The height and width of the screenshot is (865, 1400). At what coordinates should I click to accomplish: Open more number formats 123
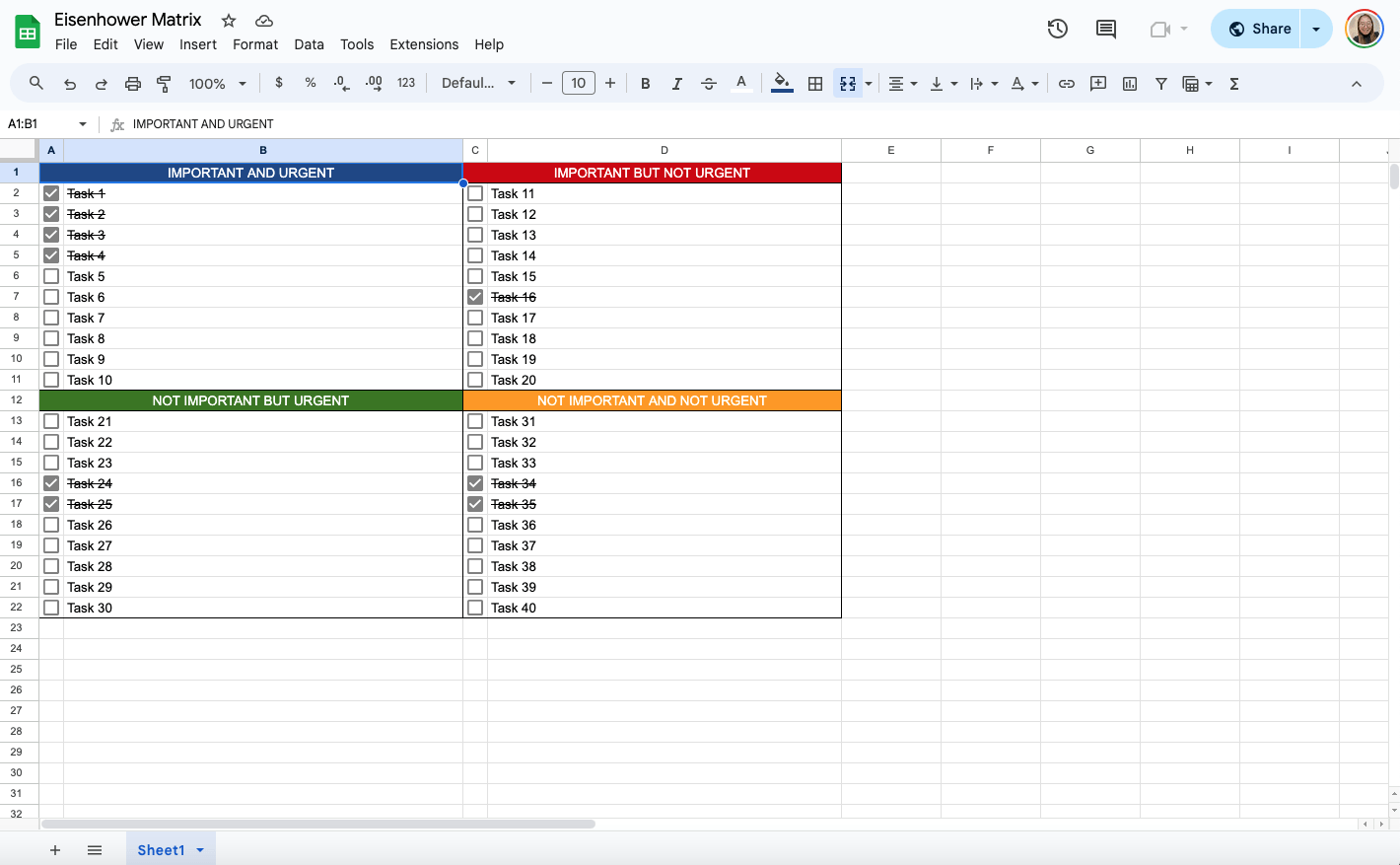coord(406,83)
